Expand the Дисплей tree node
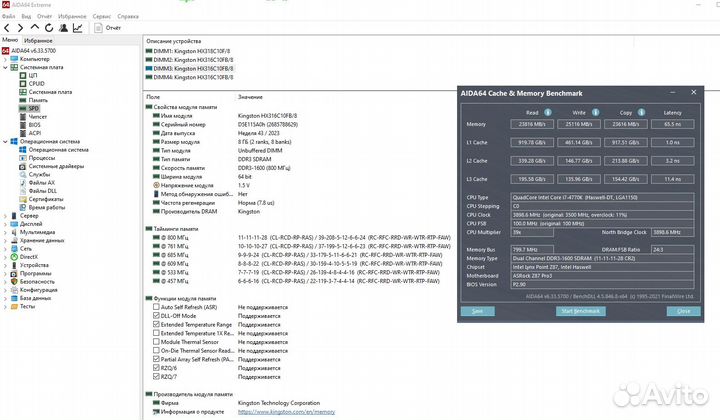 5,224
